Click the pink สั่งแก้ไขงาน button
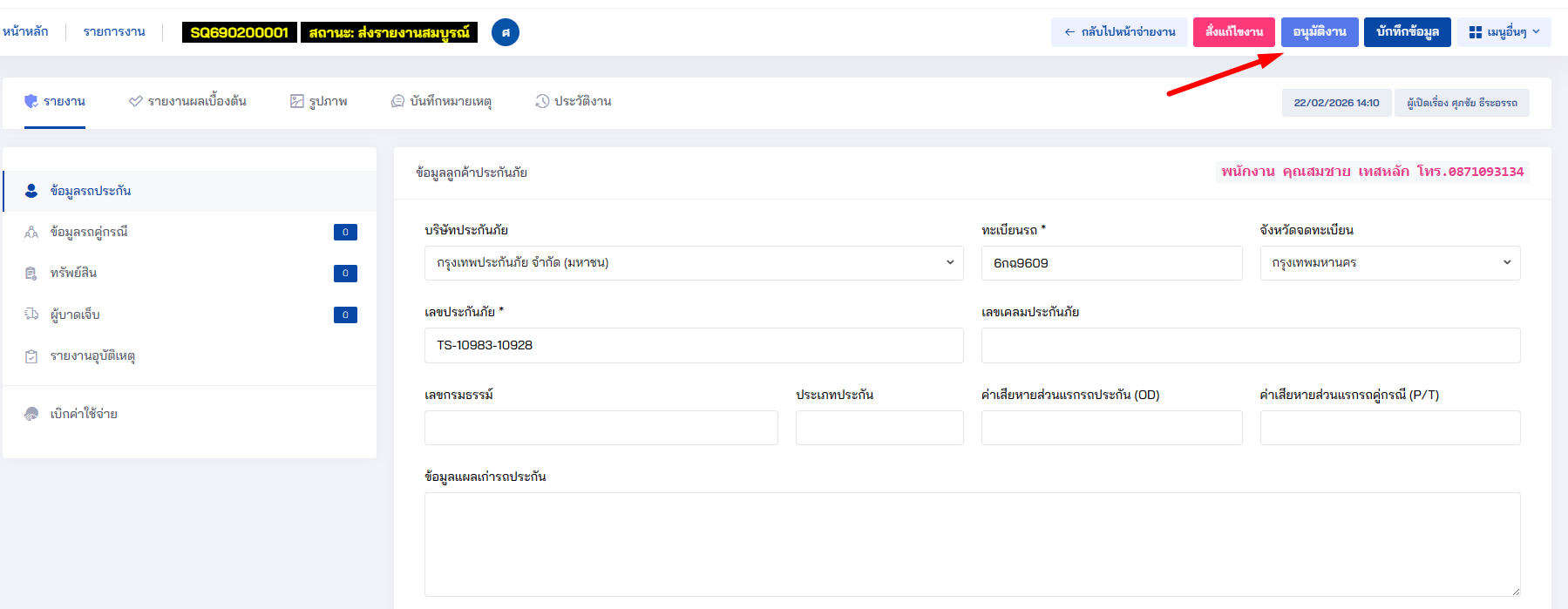Screen dimensions: 1568x609 coord(1233,32)
